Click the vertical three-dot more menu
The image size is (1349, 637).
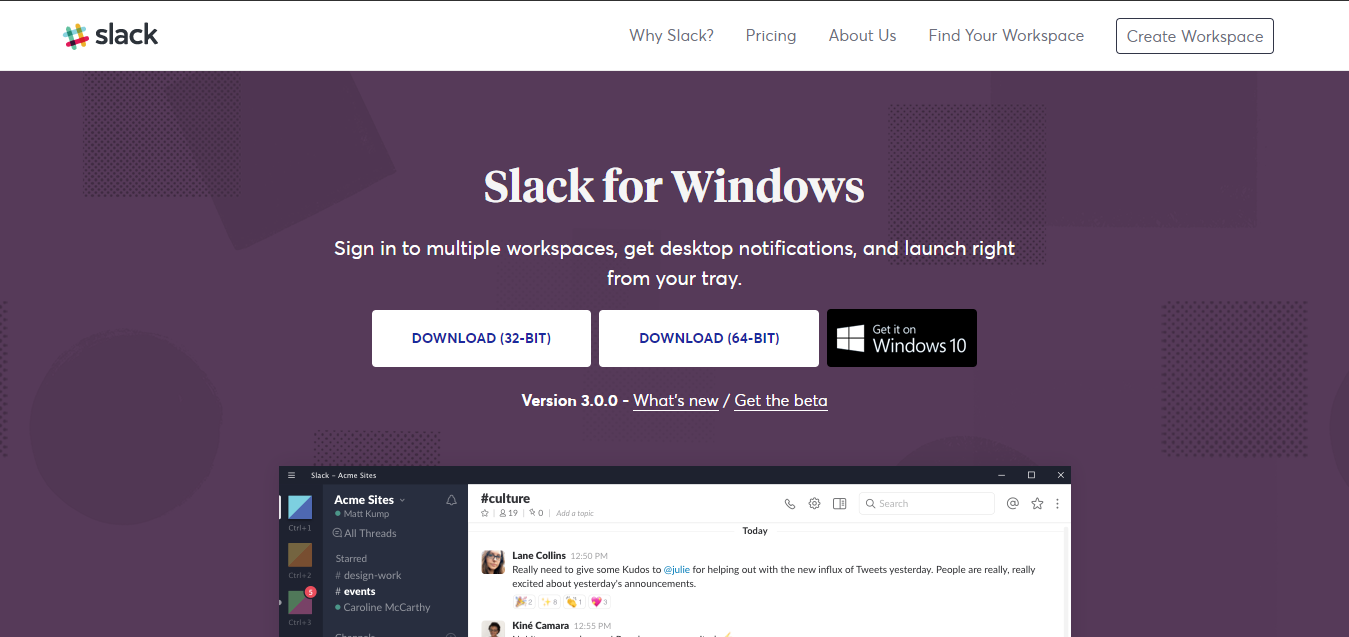pyautogui.click(x=1057, y=504)
